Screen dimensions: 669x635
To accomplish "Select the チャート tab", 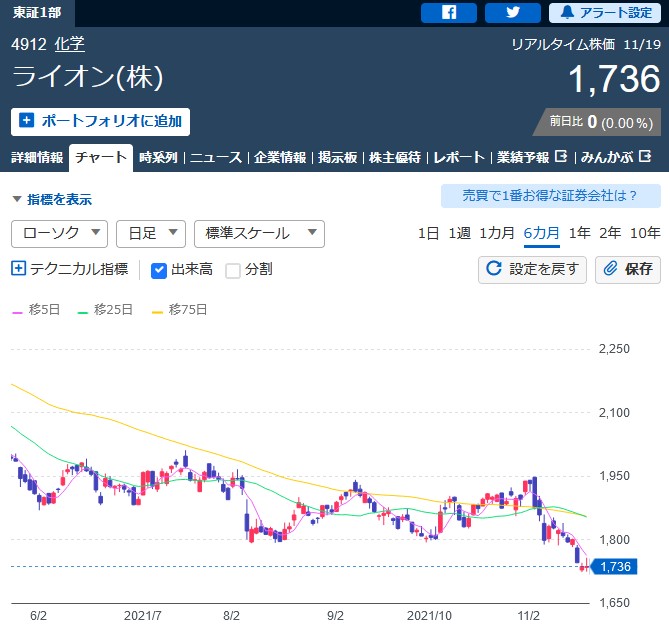I will [x=101, y=157].
